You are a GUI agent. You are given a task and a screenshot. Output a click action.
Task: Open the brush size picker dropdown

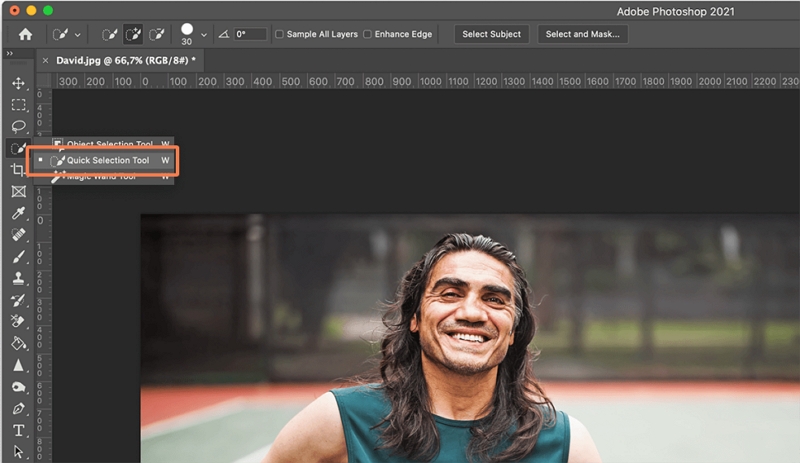pyautogui.click(x=204, y=34)
